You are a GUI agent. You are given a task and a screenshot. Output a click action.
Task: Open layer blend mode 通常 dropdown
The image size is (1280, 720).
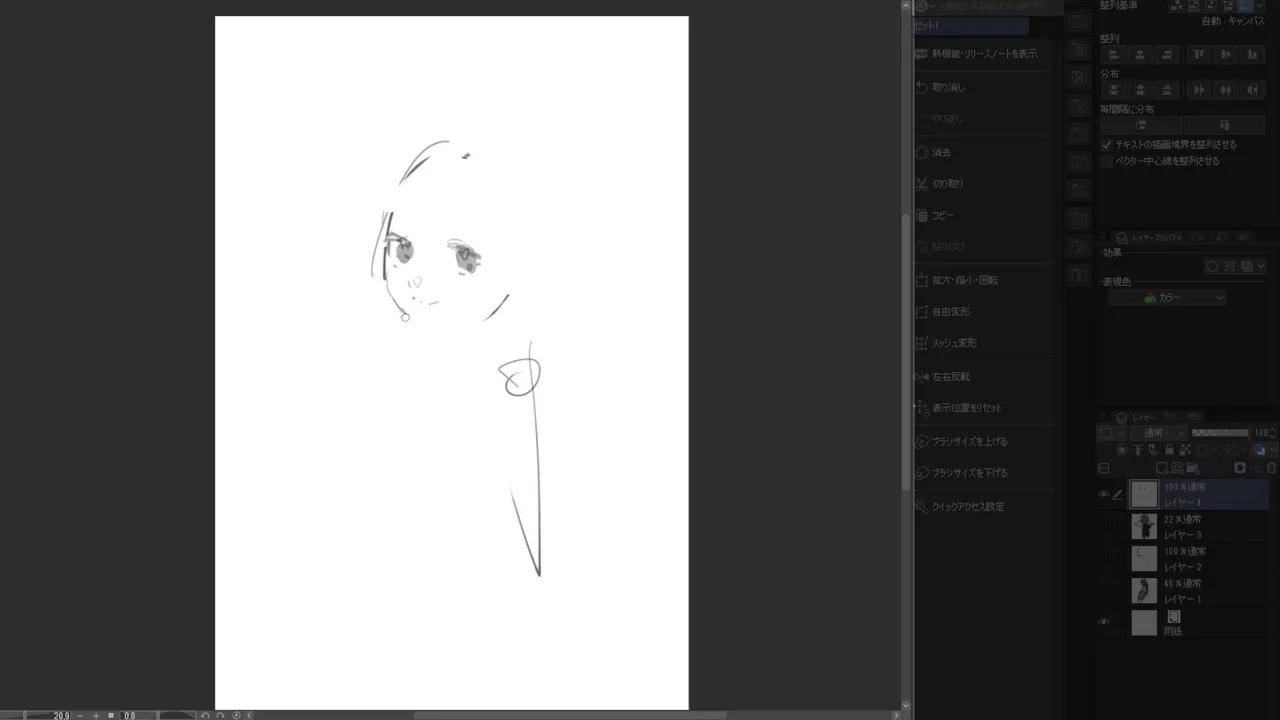pos(1158,433)
